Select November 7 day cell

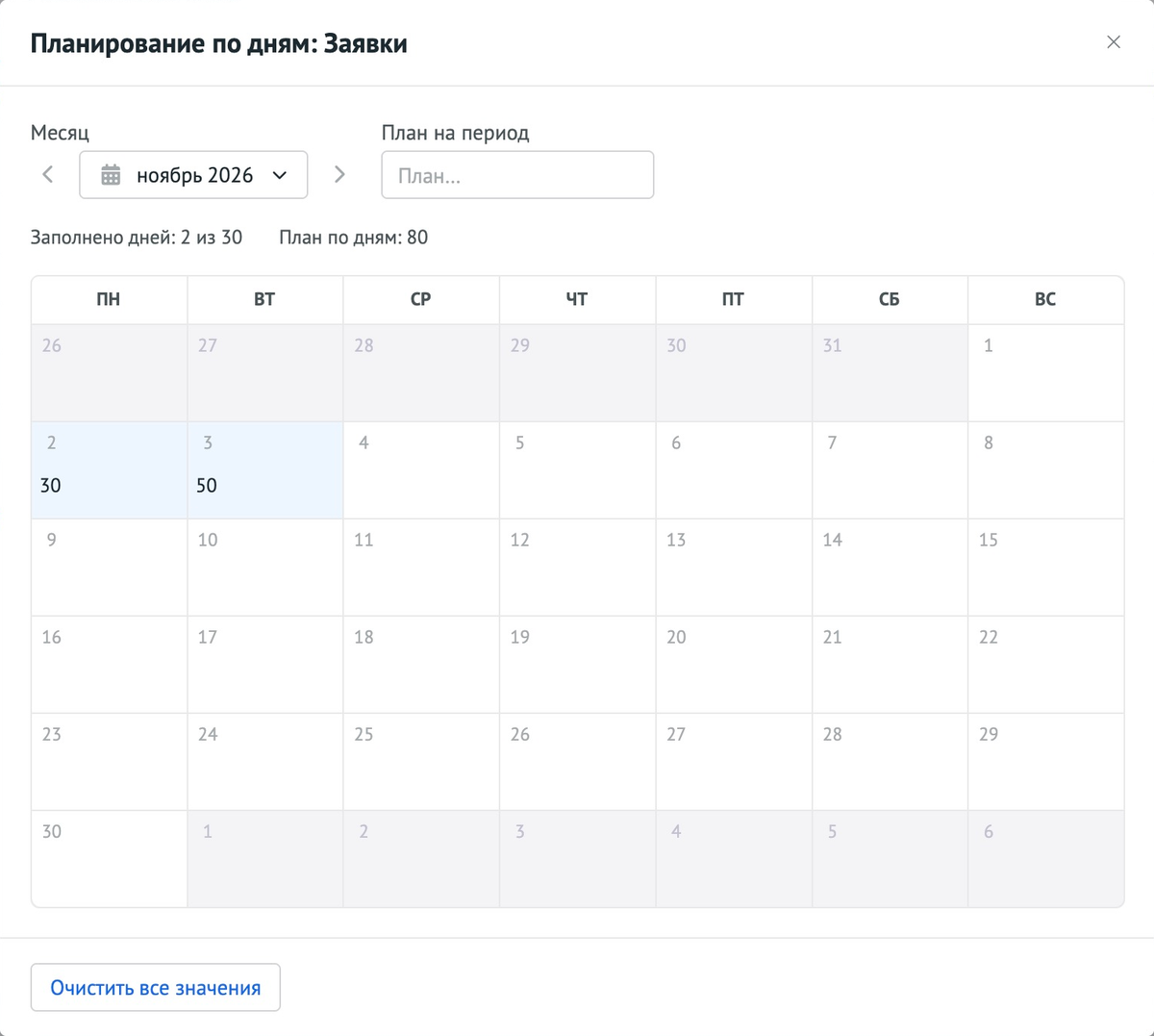[890, 470]
